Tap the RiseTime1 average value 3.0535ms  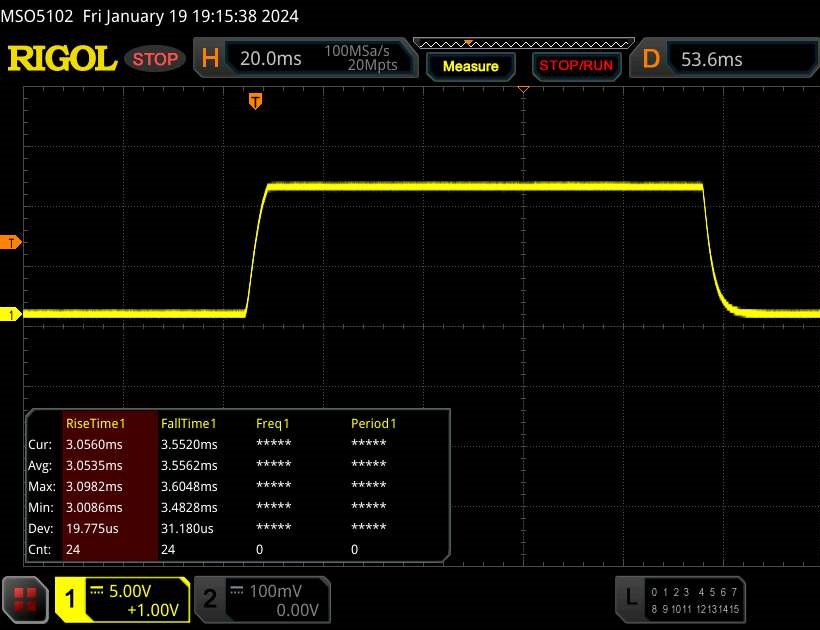[94, 465]
